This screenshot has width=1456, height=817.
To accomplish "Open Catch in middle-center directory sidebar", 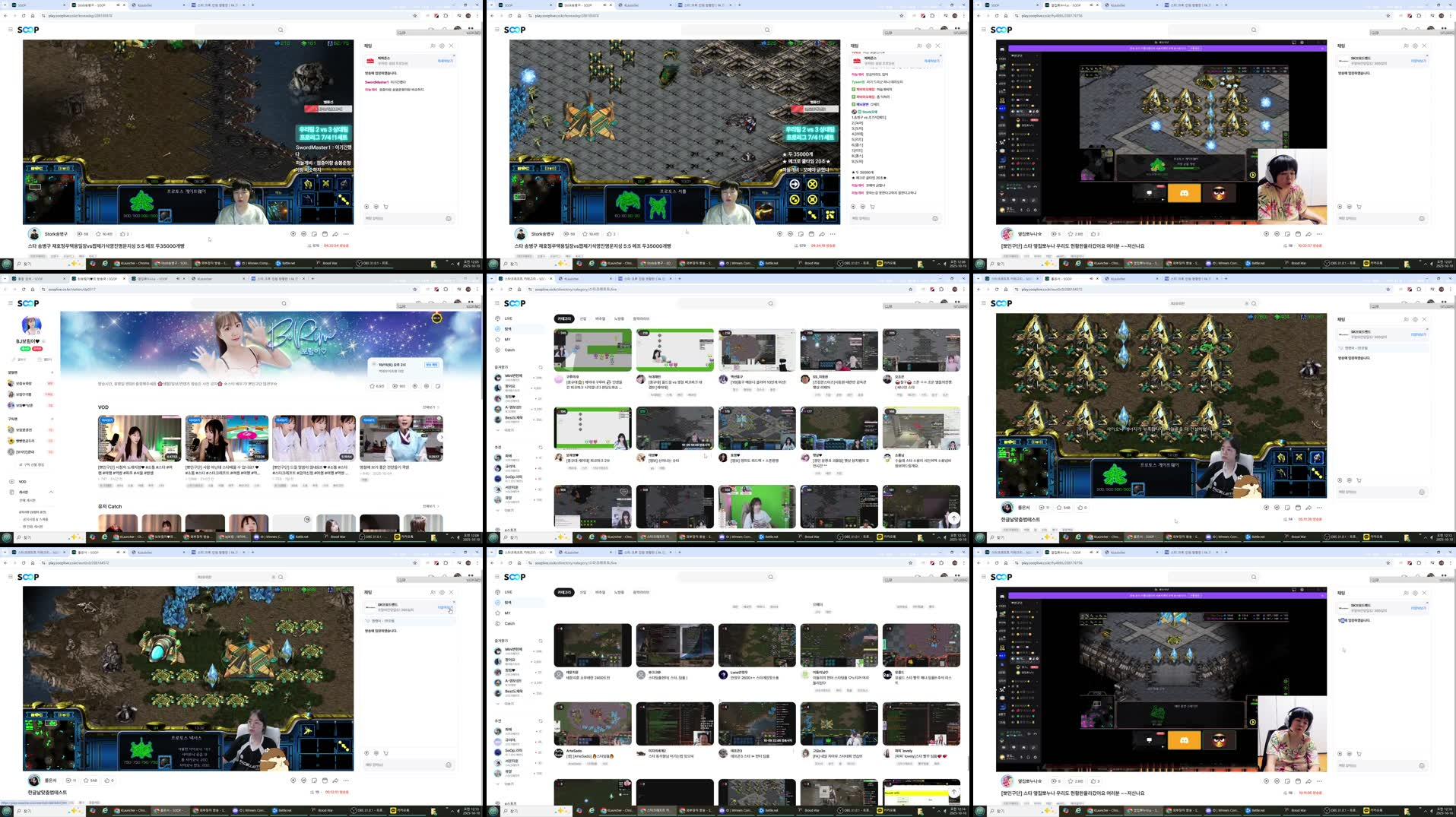I will [x=509, y=350].
